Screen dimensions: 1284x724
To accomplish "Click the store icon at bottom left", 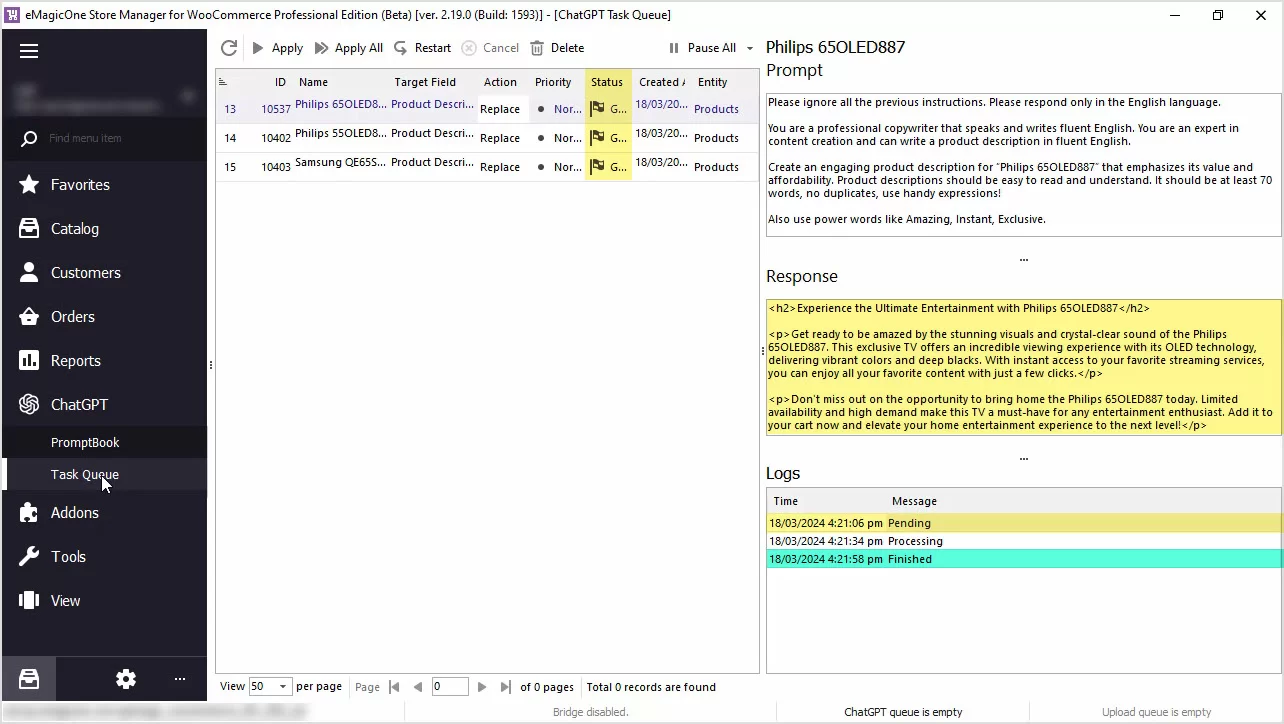I will (x=29, y=679).
